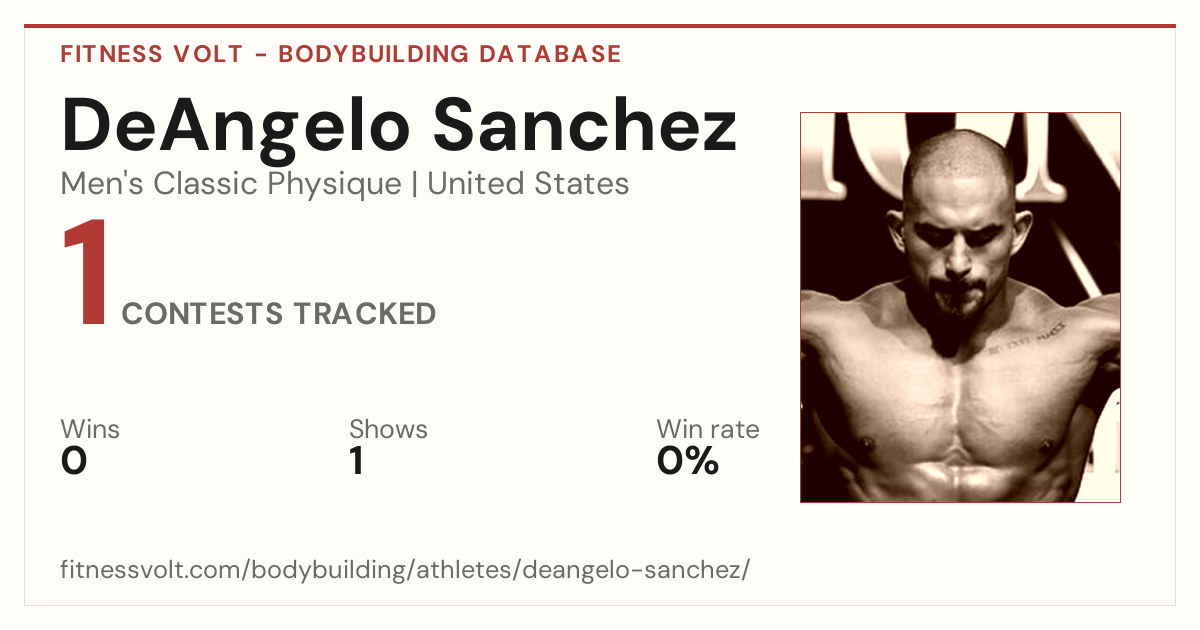Click the DeAngelo Sanchez athlete photo
1200x630 pixels.
[x=960, y=307]
